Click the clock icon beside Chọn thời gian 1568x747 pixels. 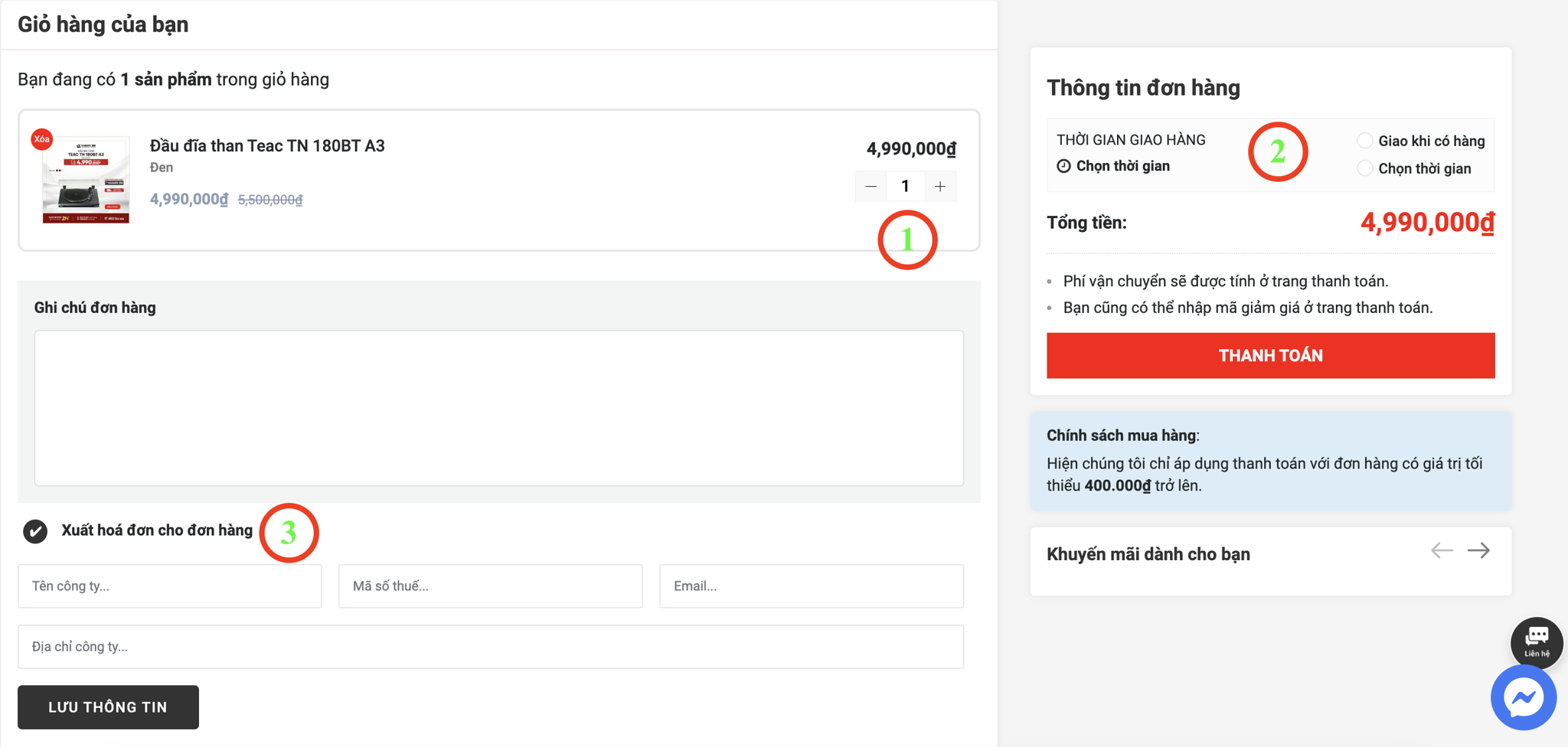point(1063,166)
